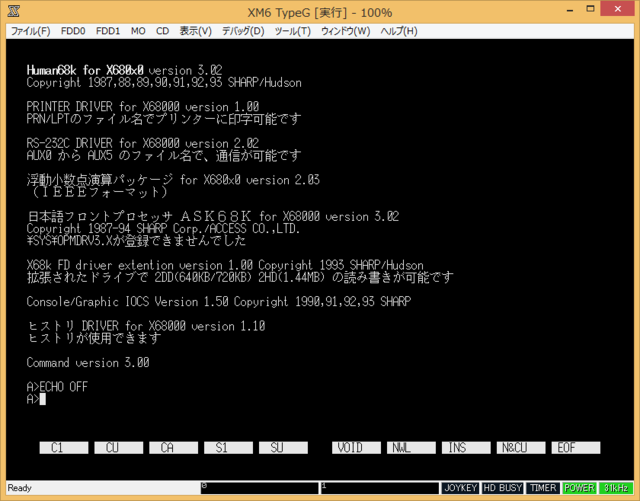Click the INS function key label
The image size is (640, 501).
tap(466, 448)
